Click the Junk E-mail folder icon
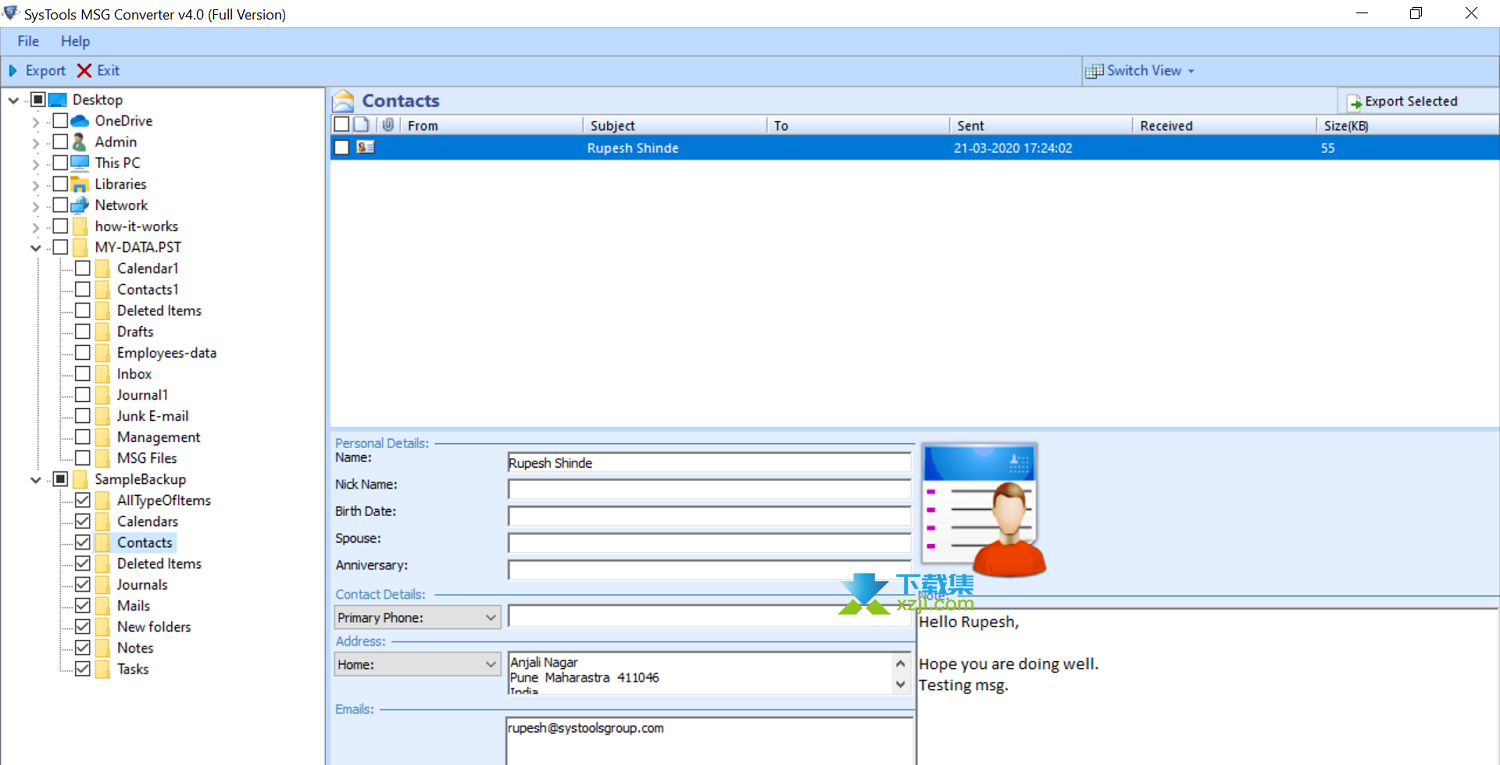This screenshot has height=765, width=1500. click(x=102, y=416)
